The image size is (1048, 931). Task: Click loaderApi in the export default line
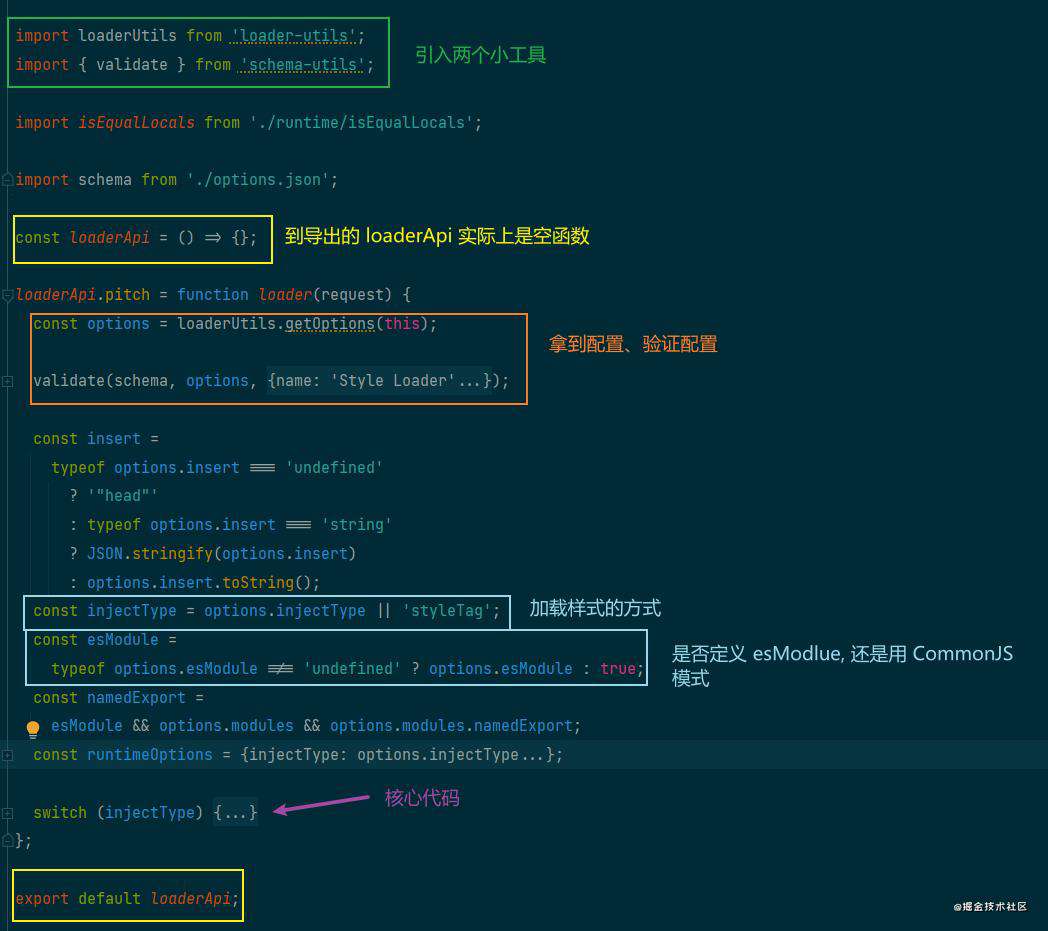pyautogui.click(x=190, y=899)
